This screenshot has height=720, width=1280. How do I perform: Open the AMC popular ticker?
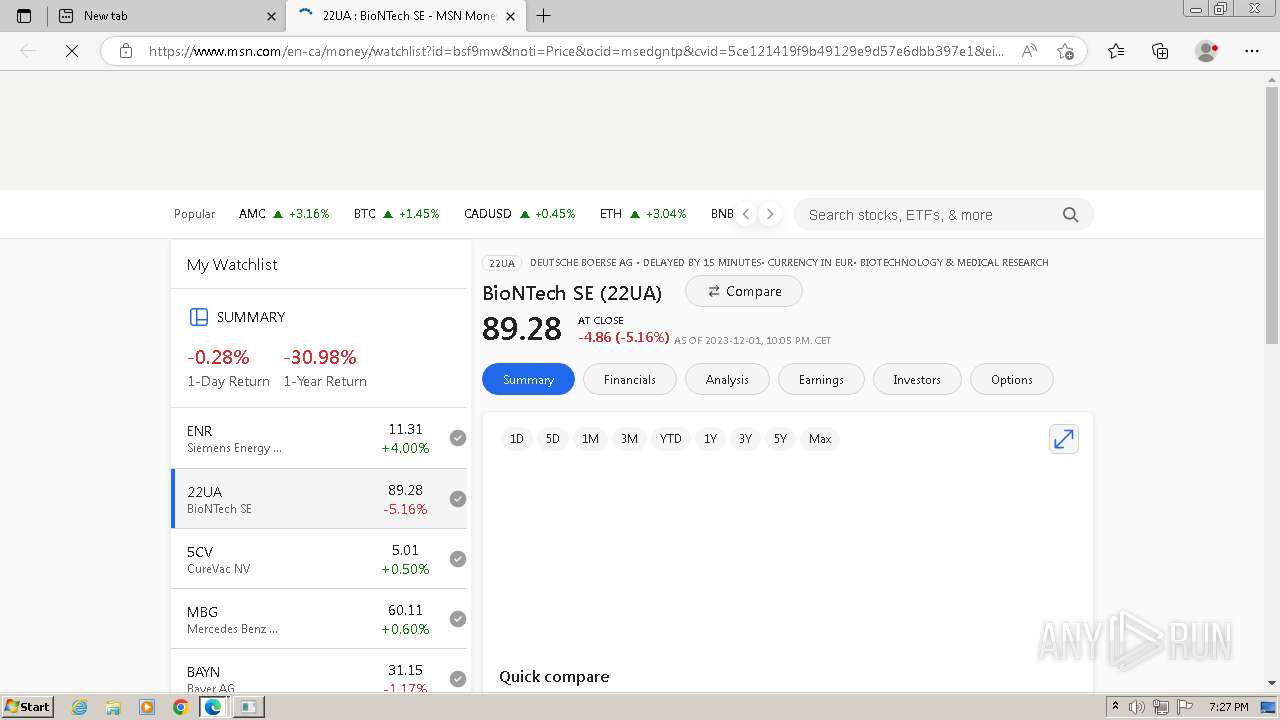[x=284, y=214]
